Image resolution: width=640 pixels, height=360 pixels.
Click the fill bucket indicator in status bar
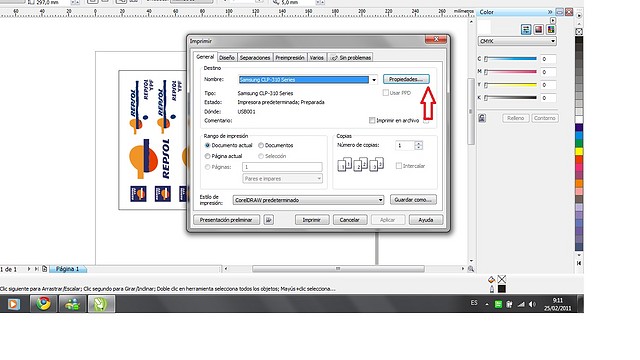tap(491, 280)
